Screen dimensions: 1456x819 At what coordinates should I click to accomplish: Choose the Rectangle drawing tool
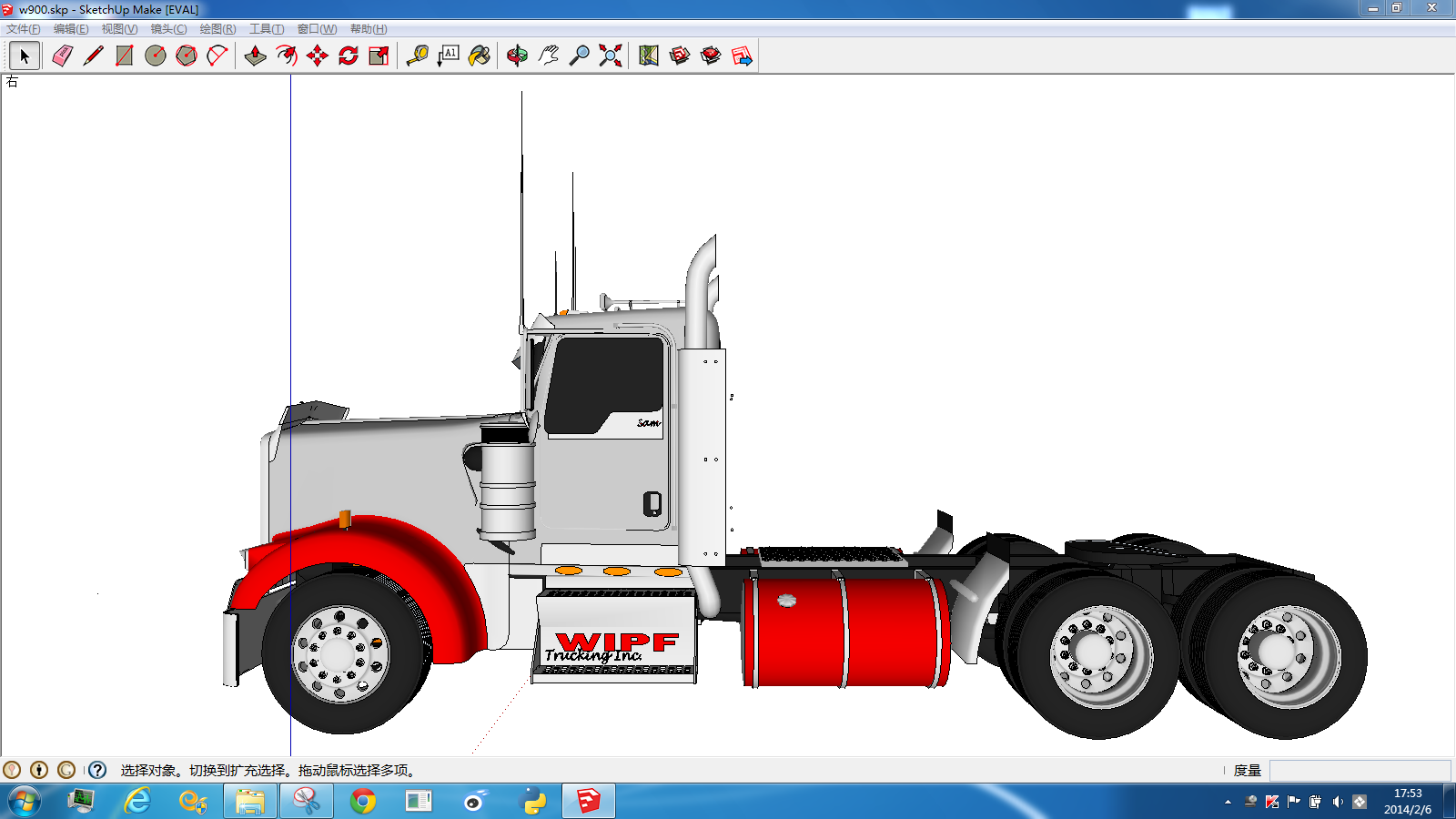[x=124, y=56]
